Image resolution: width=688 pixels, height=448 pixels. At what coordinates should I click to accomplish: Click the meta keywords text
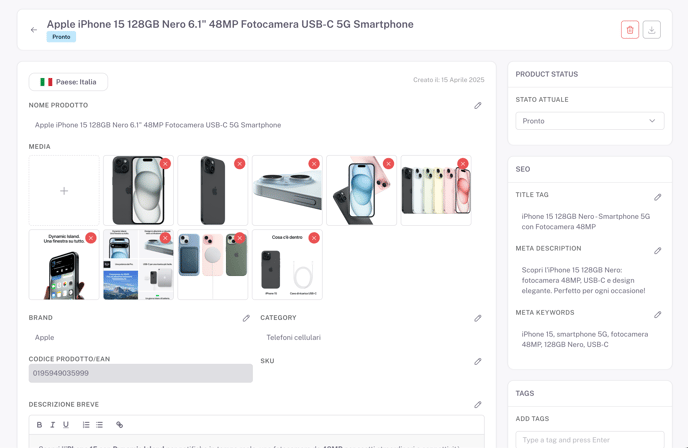click(585, 339)
